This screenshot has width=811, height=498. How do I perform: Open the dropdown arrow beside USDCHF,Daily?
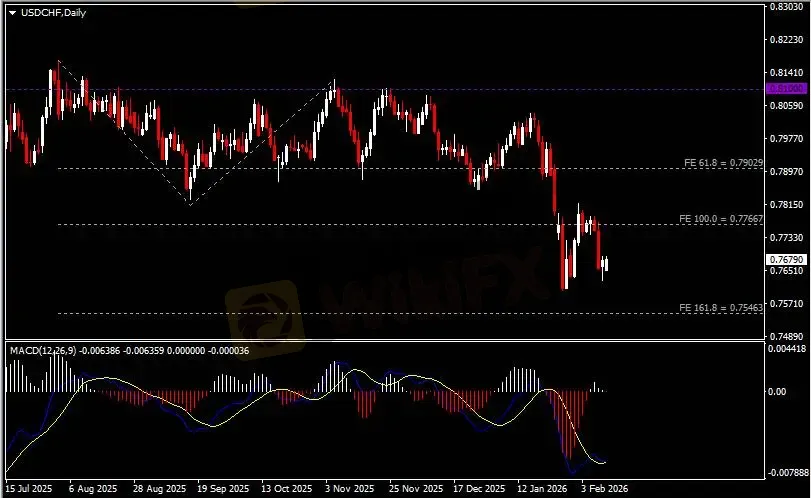[12, 12]
